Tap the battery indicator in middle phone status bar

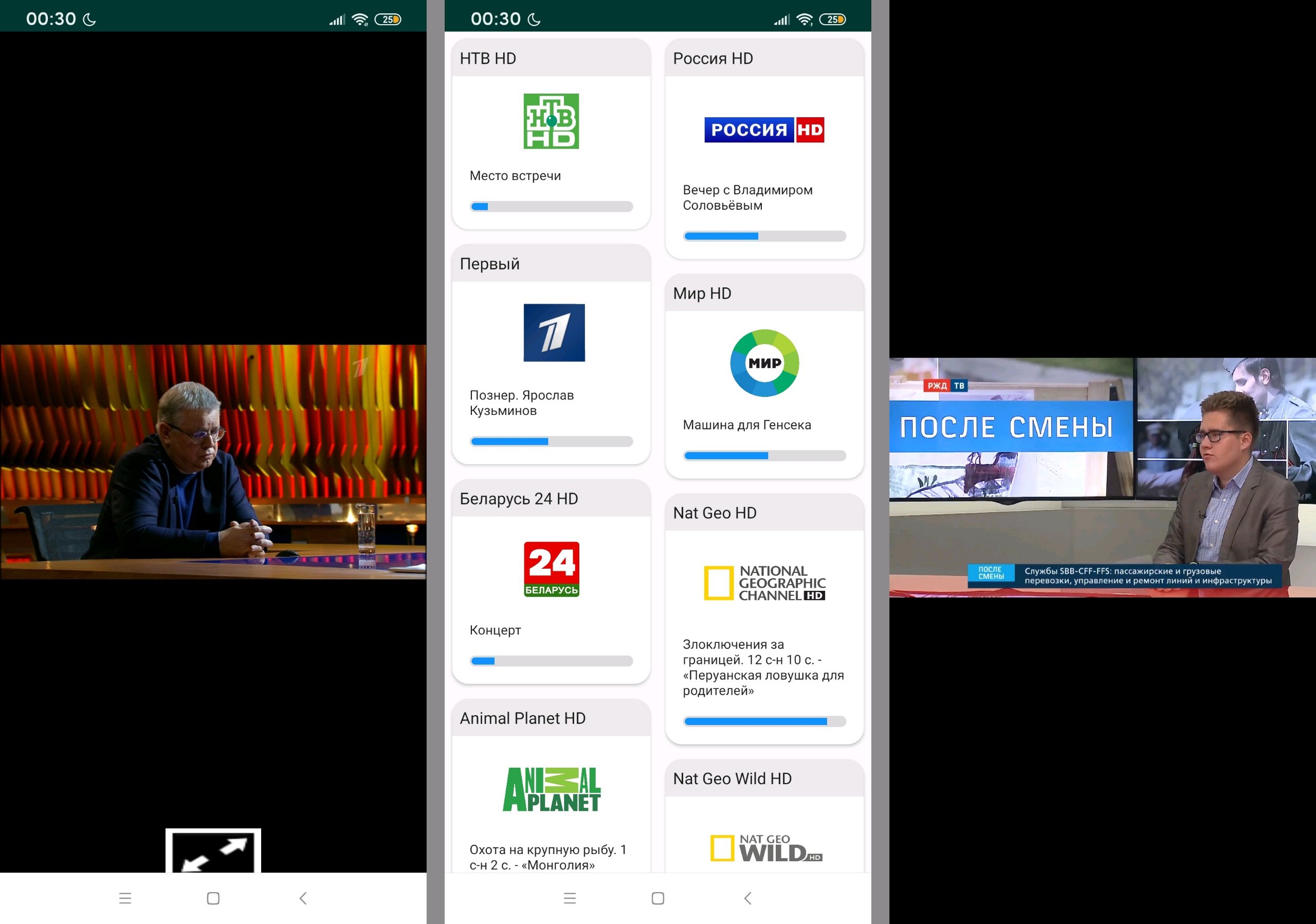click(x=832, y=20)
